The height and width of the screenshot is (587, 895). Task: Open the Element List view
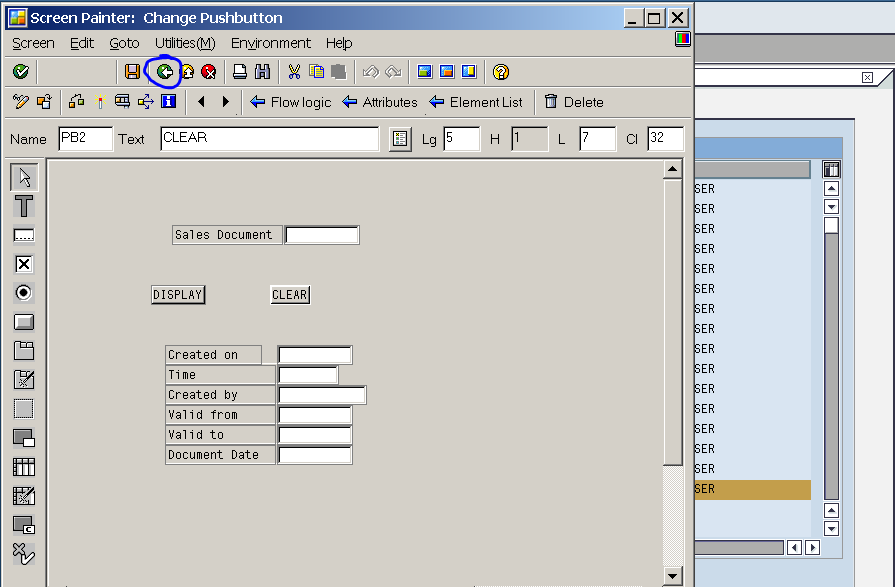(x=478, y=101)
